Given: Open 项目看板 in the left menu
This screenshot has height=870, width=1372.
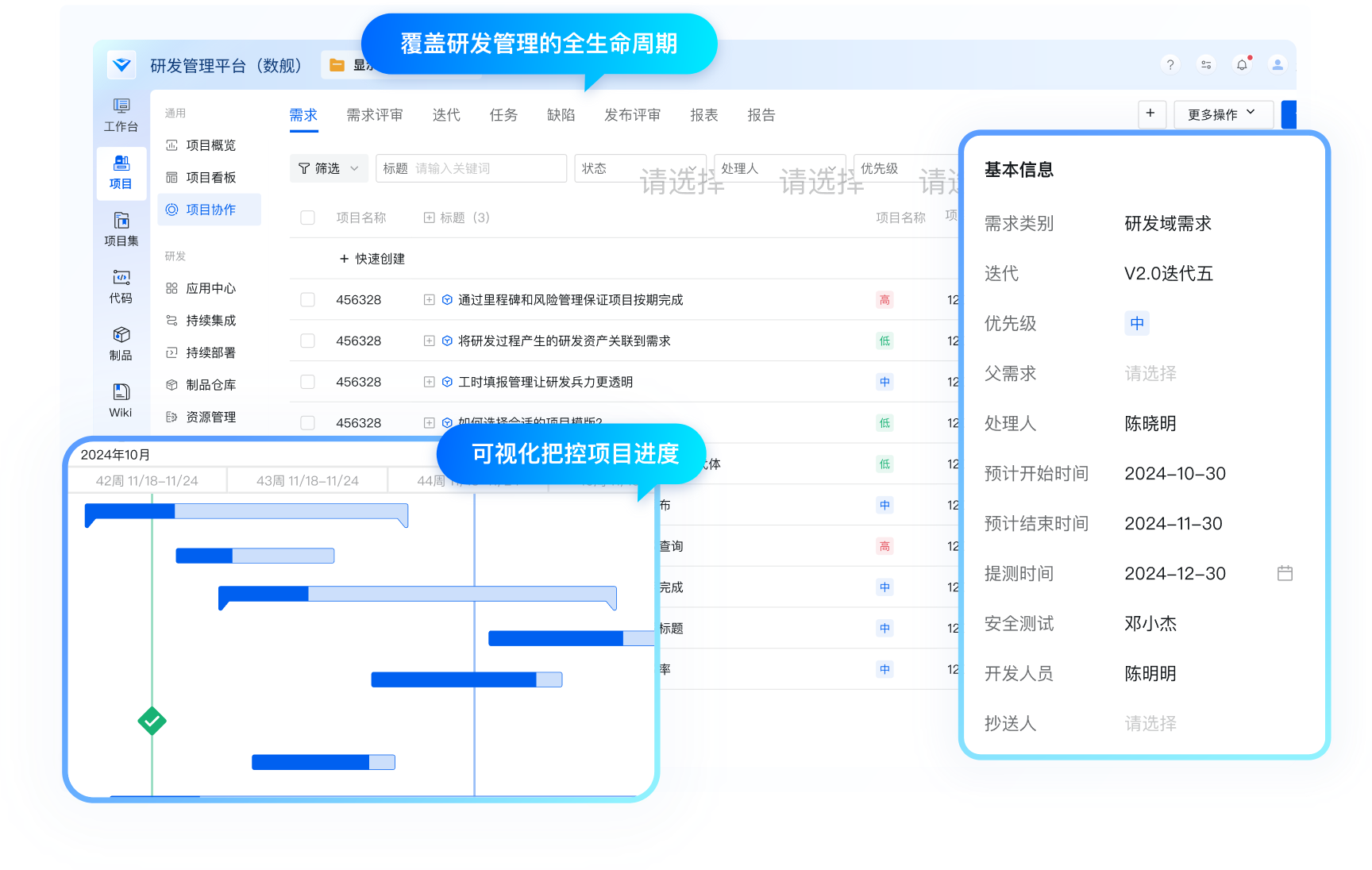Looking at the screenshot, I should coord(210,178).
